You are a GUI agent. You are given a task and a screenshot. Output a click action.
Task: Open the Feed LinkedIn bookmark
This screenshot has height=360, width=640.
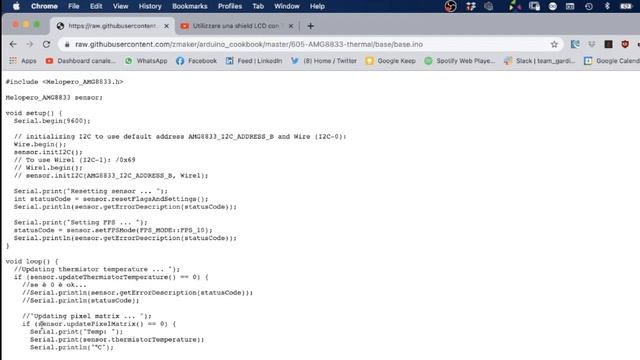pos(254,61)
